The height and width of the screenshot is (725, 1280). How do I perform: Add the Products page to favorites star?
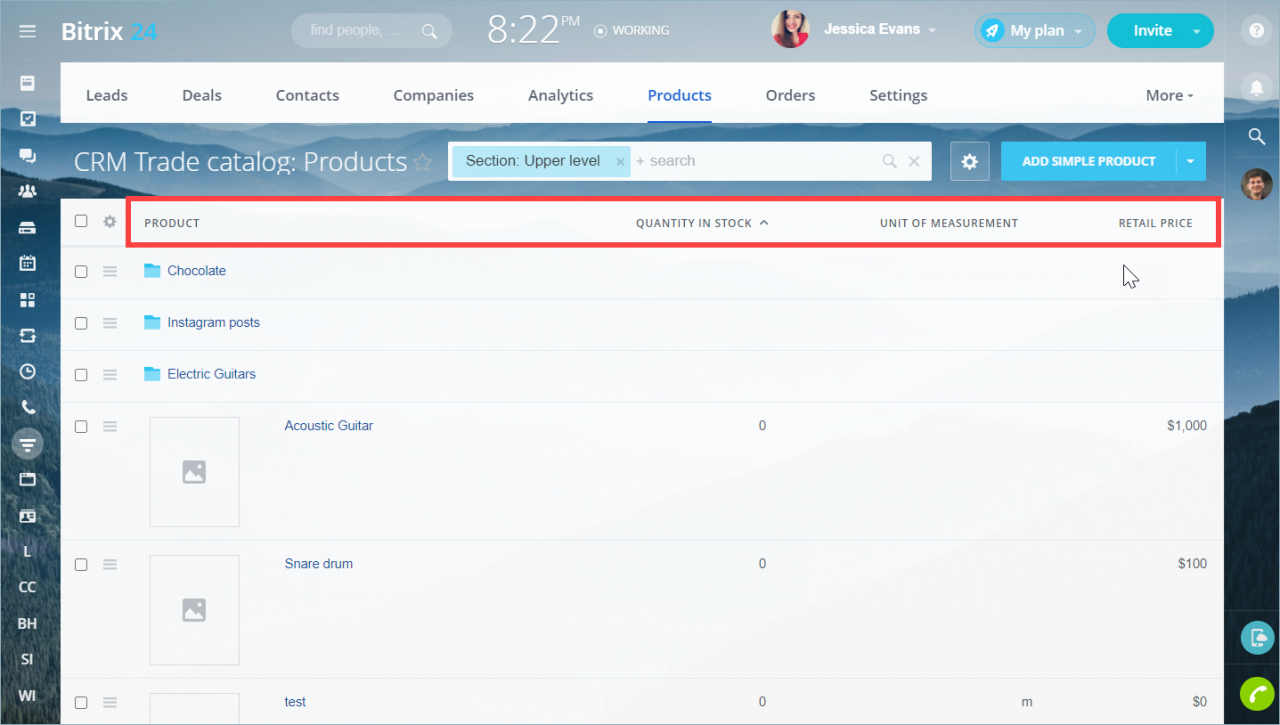point(423,162)
